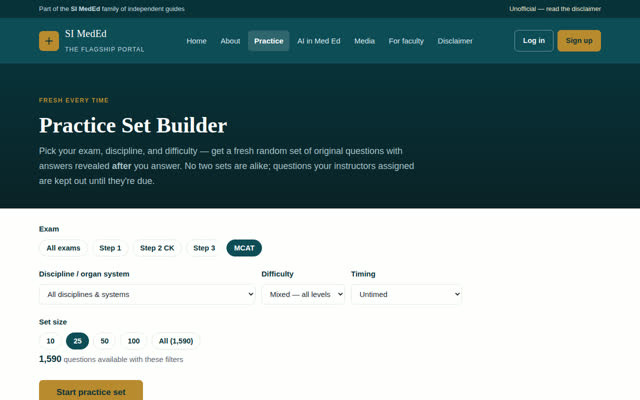Open the SI MedEd site title link
The height and width of the screenshot is (400, 640).
pos(86,34)
